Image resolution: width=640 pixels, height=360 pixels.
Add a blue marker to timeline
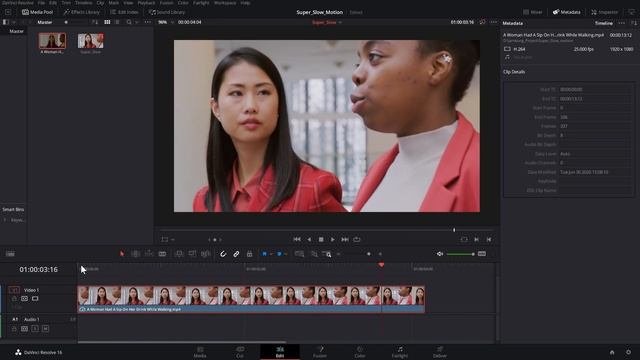click(279, 254)
